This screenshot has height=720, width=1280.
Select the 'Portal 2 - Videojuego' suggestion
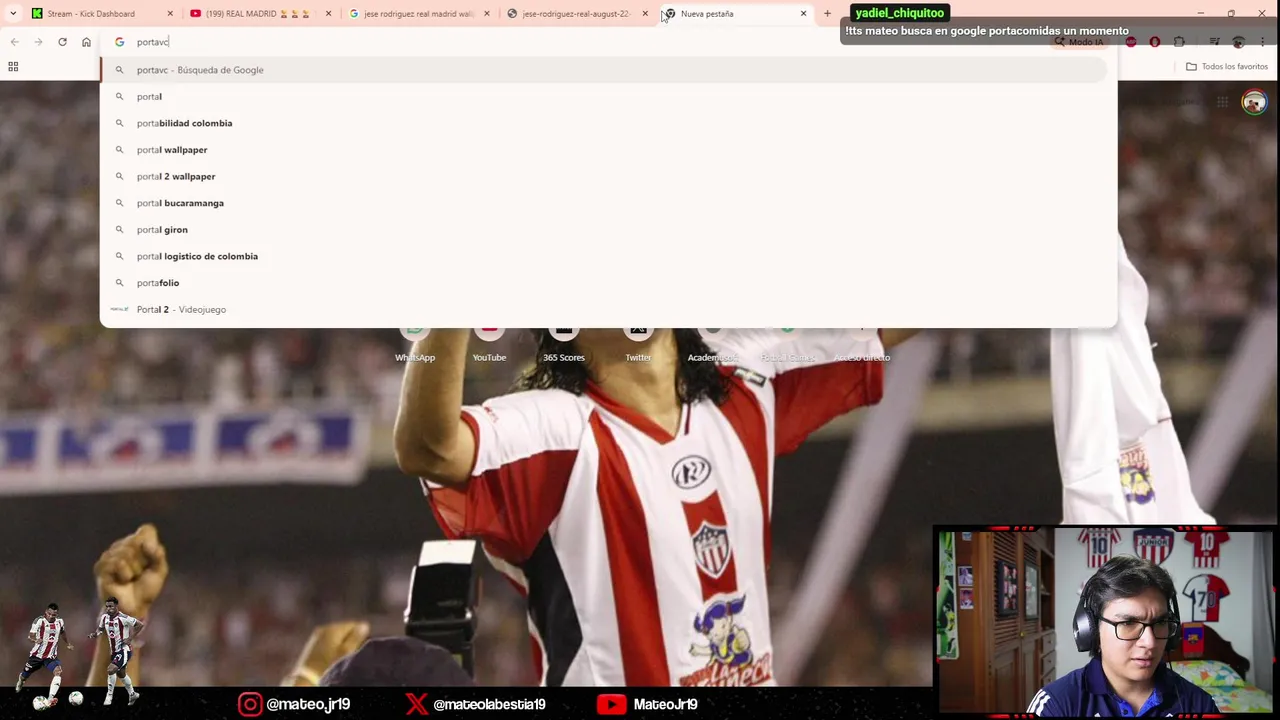click(x=608, y=309)
